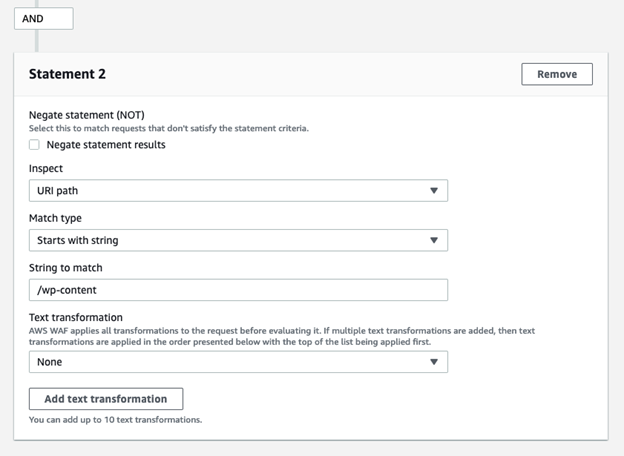Open the Inspect dropdown showing URI path
Screen dimensions: 624x456
(x=238, y=191)
